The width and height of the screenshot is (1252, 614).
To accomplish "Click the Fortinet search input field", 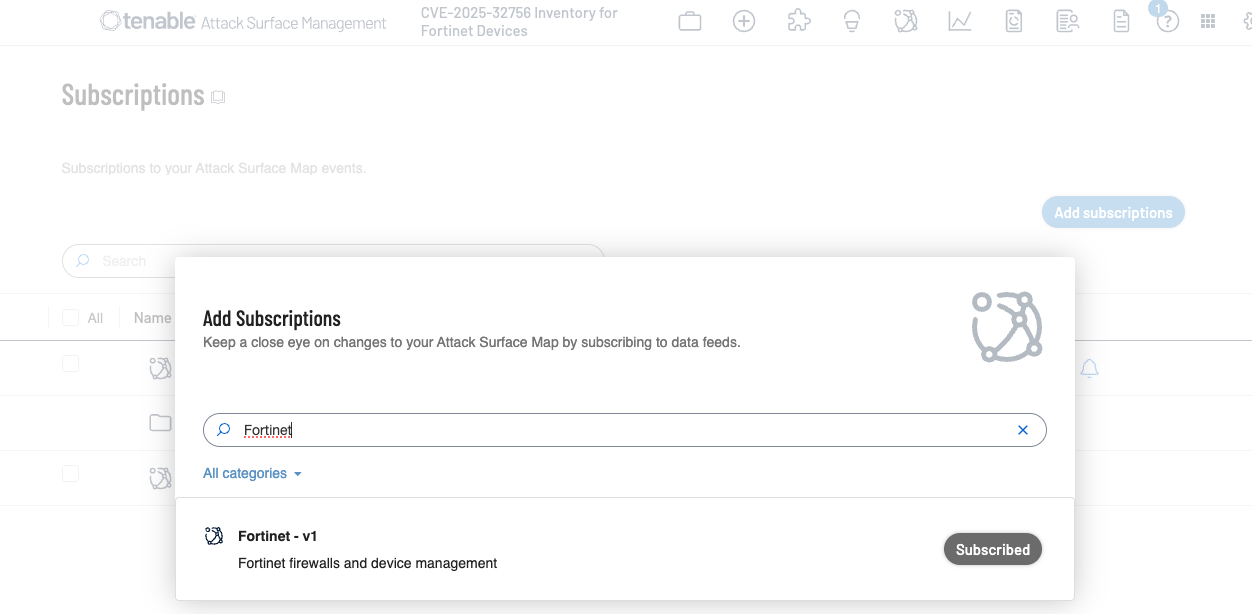I will point(620,430).
